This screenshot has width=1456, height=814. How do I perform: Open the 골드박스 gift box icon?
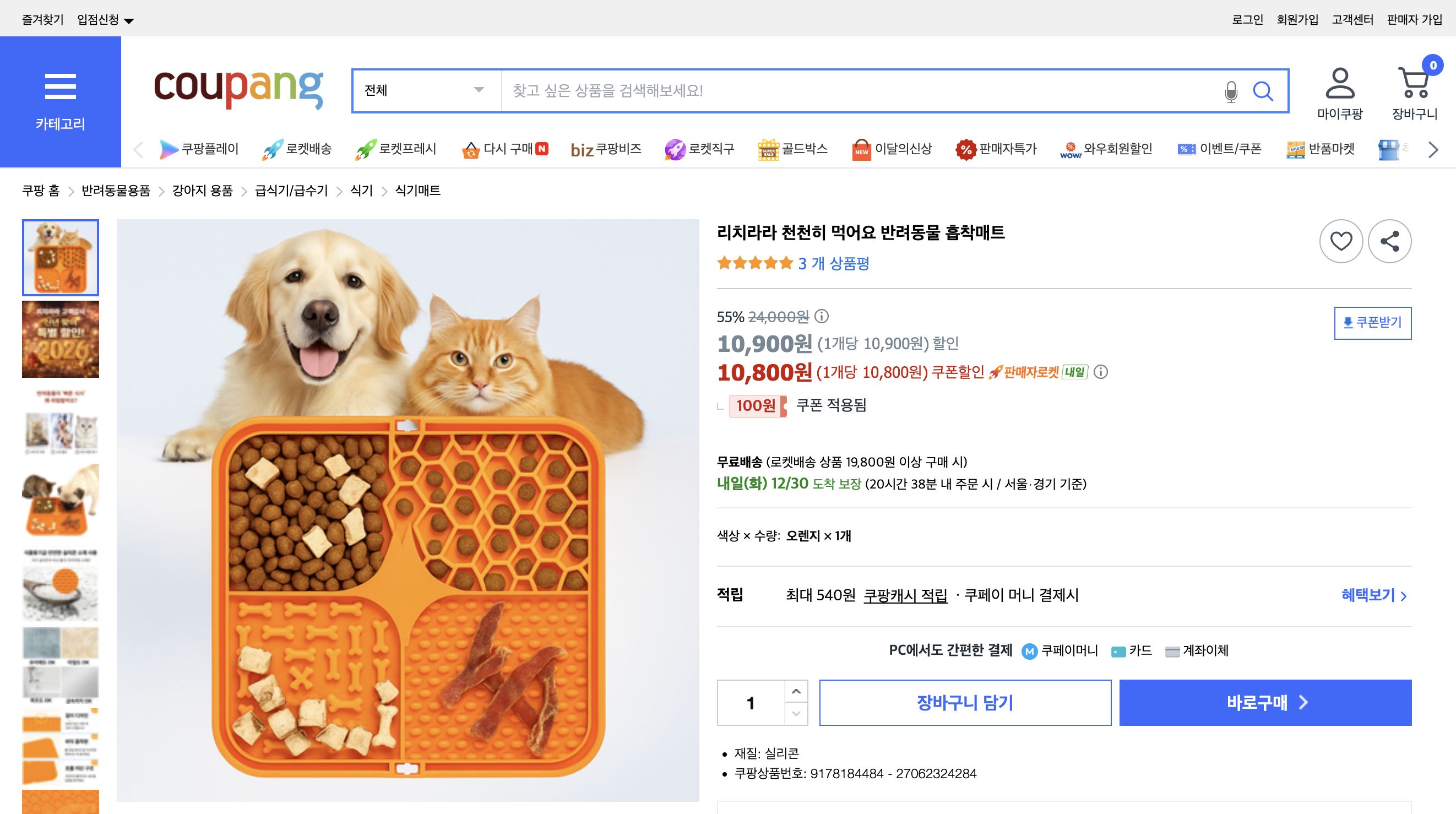(x=768, y=149)
